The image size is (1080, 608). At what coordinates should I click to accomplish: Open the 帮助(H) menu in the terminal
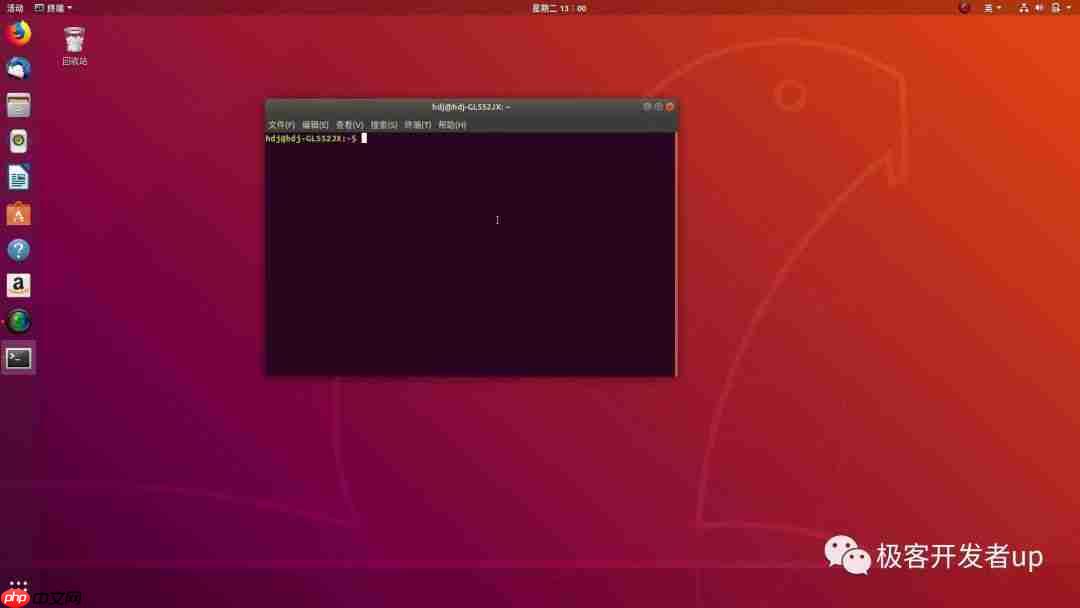[x=452, y=124]
